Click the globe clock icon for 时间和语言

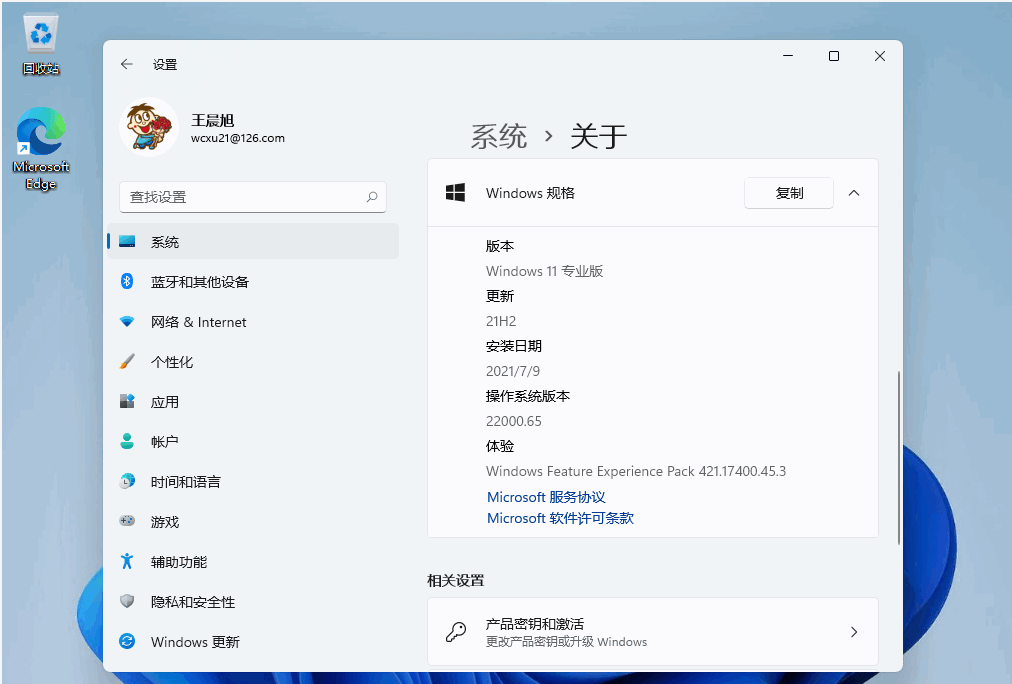[127, 481]
